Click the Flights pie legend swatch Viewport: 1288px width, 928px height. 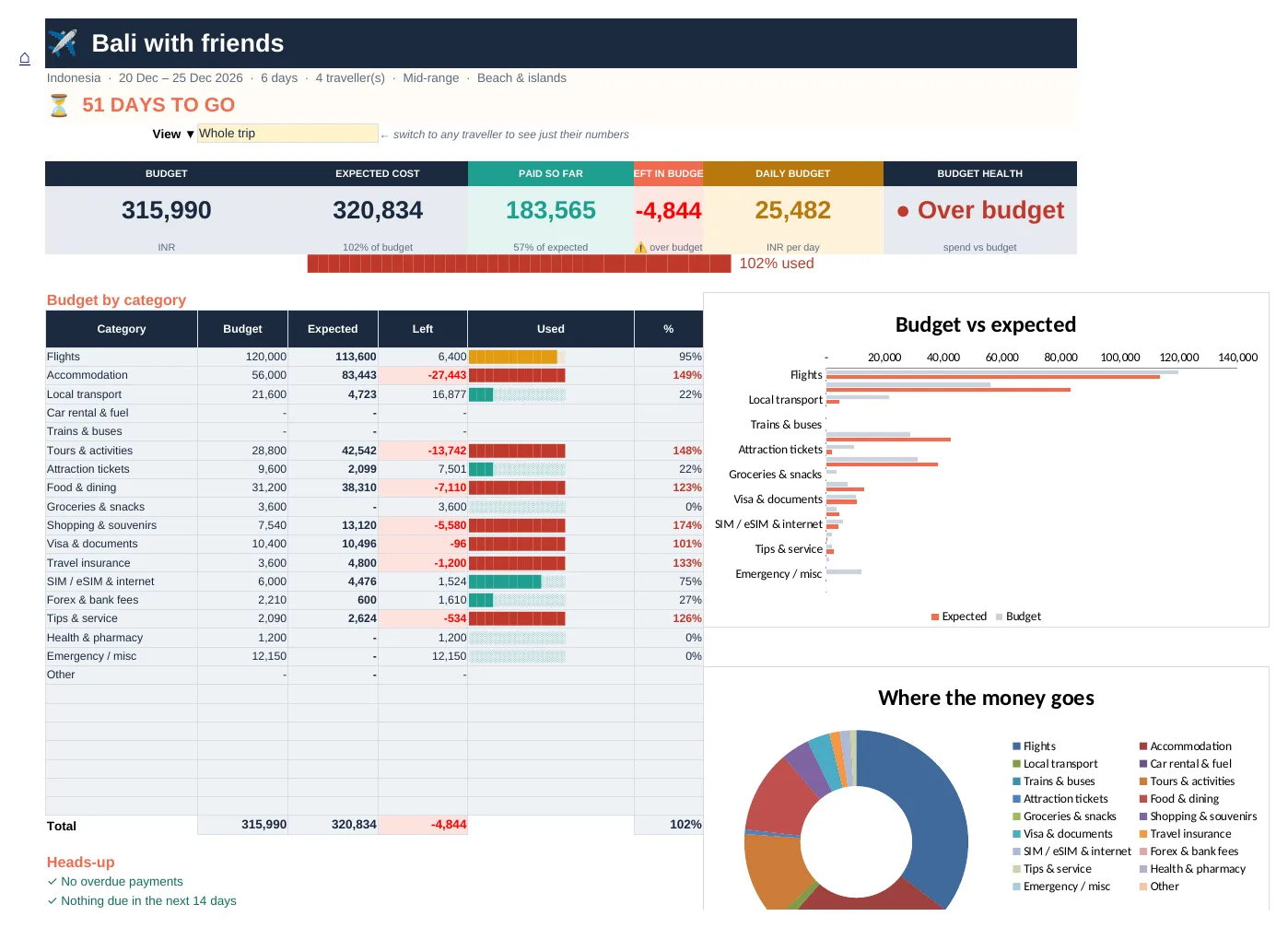coord(1016,746)
